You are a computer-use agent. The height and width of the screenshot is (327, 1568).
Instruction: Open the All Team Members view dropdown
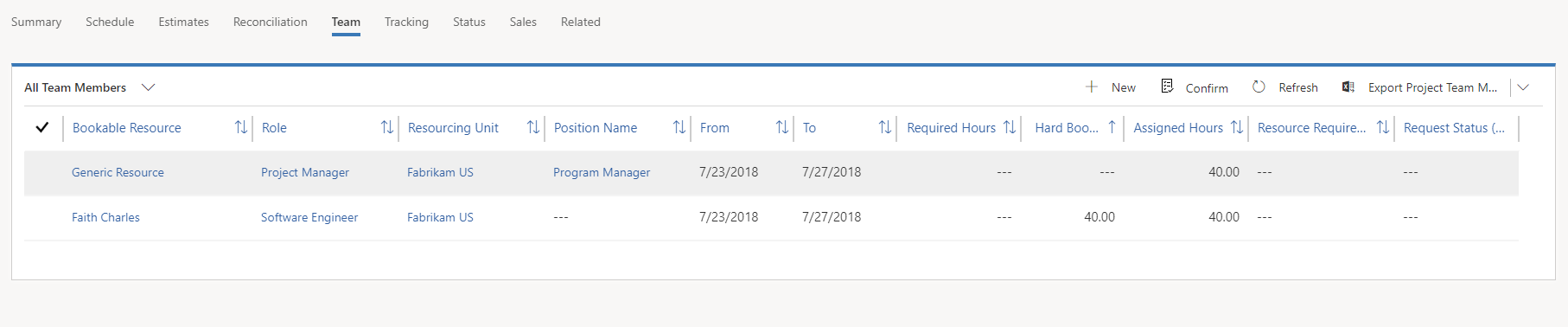click(x=148, y=87)
